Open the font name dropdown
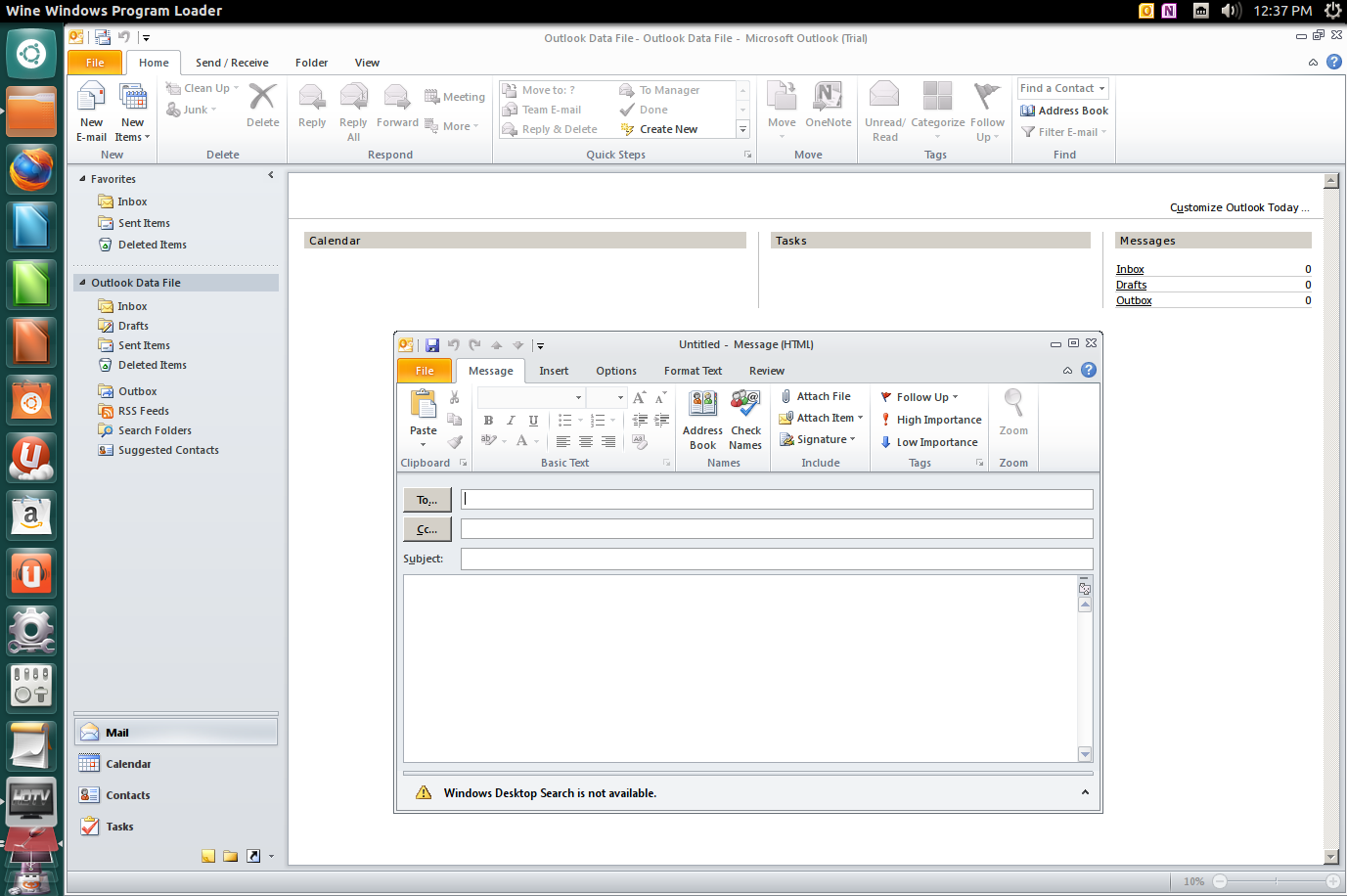The image size is (1347, 896). click(x=578, y=397)
